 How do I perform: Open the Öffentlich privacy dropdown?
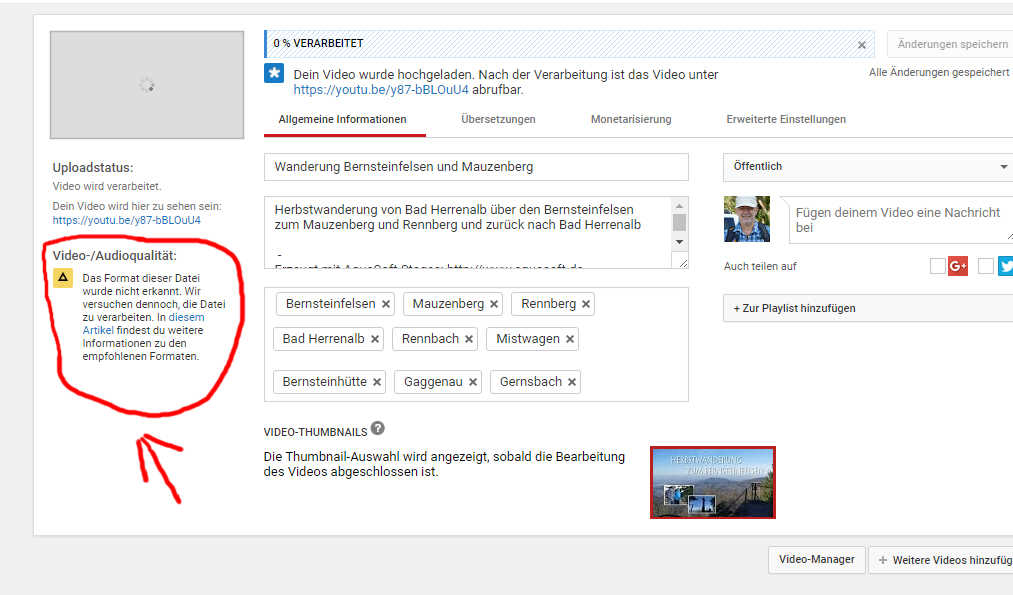867,167
